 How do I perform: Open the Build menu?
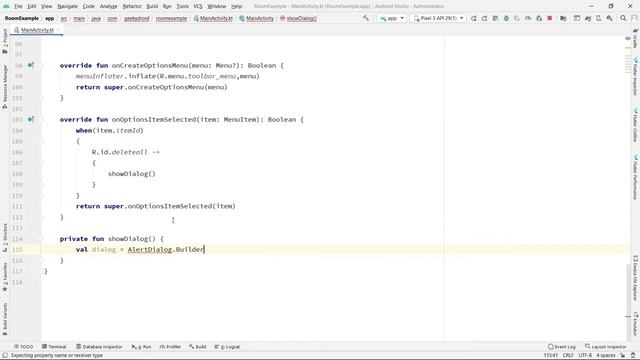(x=152, y=6)
